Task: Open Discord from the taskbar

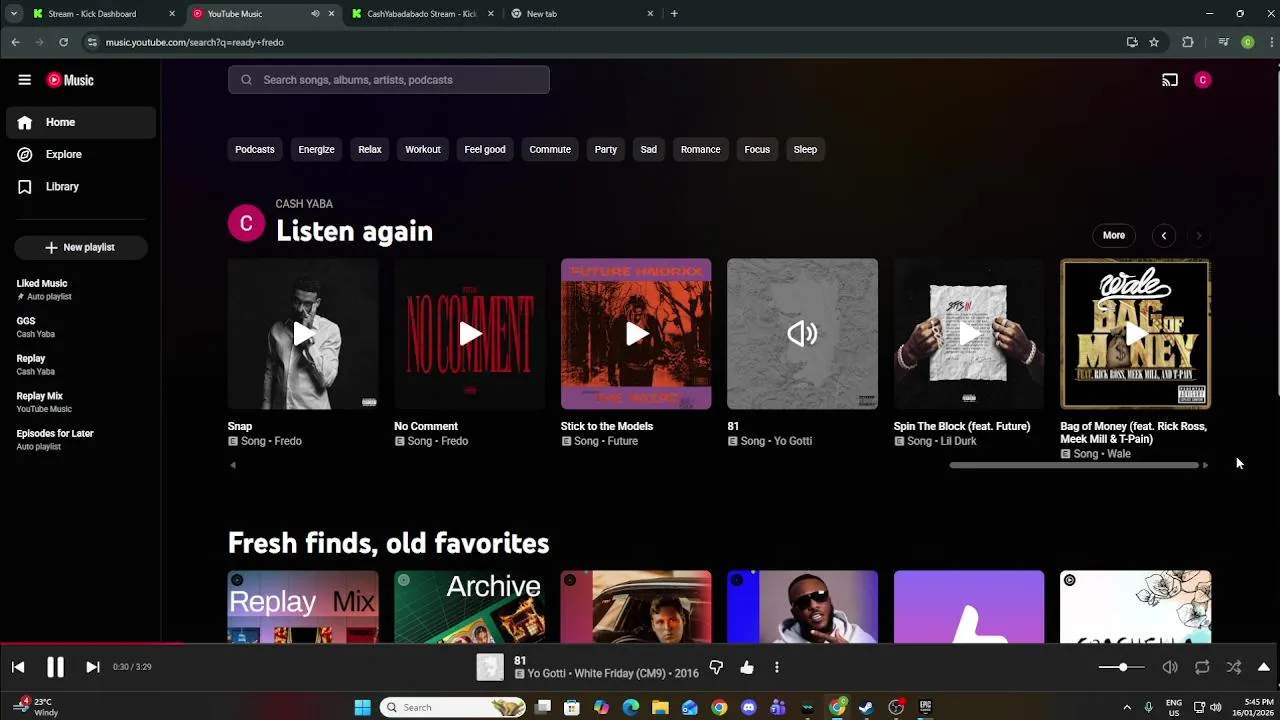Action: pyautogui.click(x=749, y=707)
